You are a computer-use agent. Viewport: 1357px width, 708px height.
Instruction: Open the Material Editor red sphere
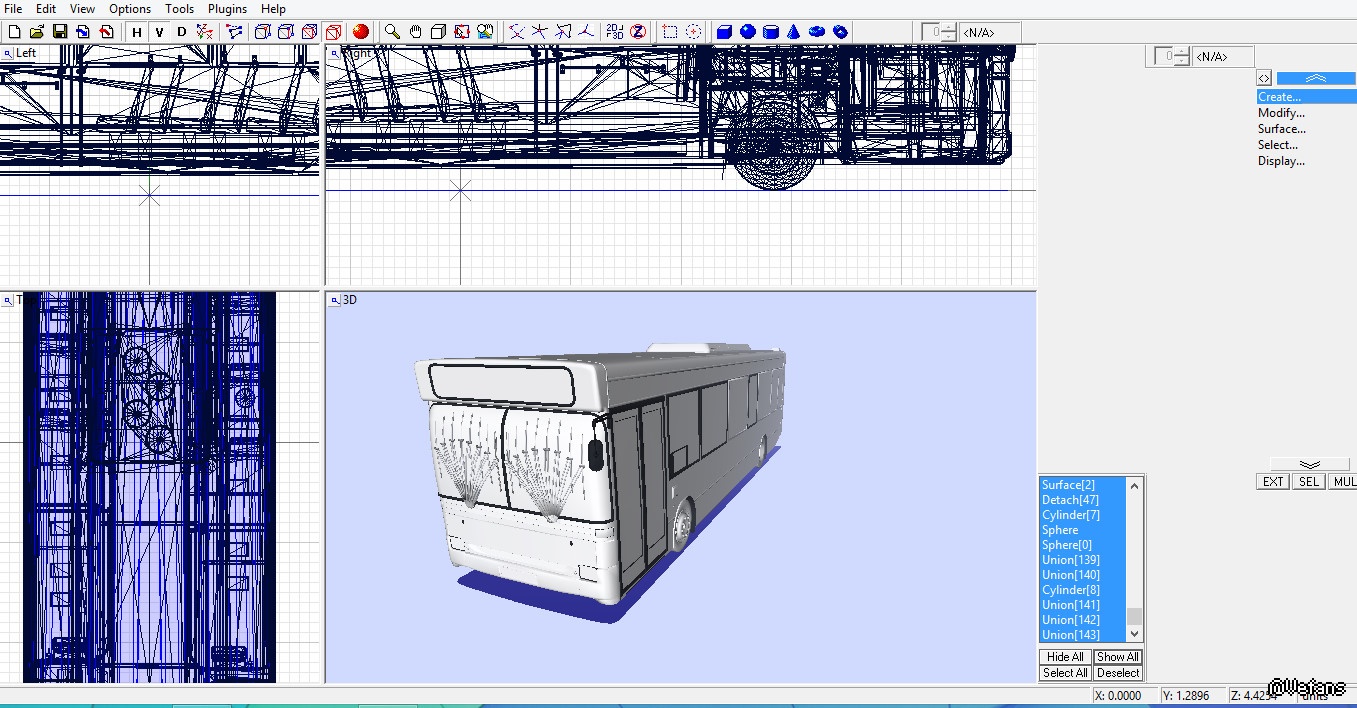click(x=361, y=32)
